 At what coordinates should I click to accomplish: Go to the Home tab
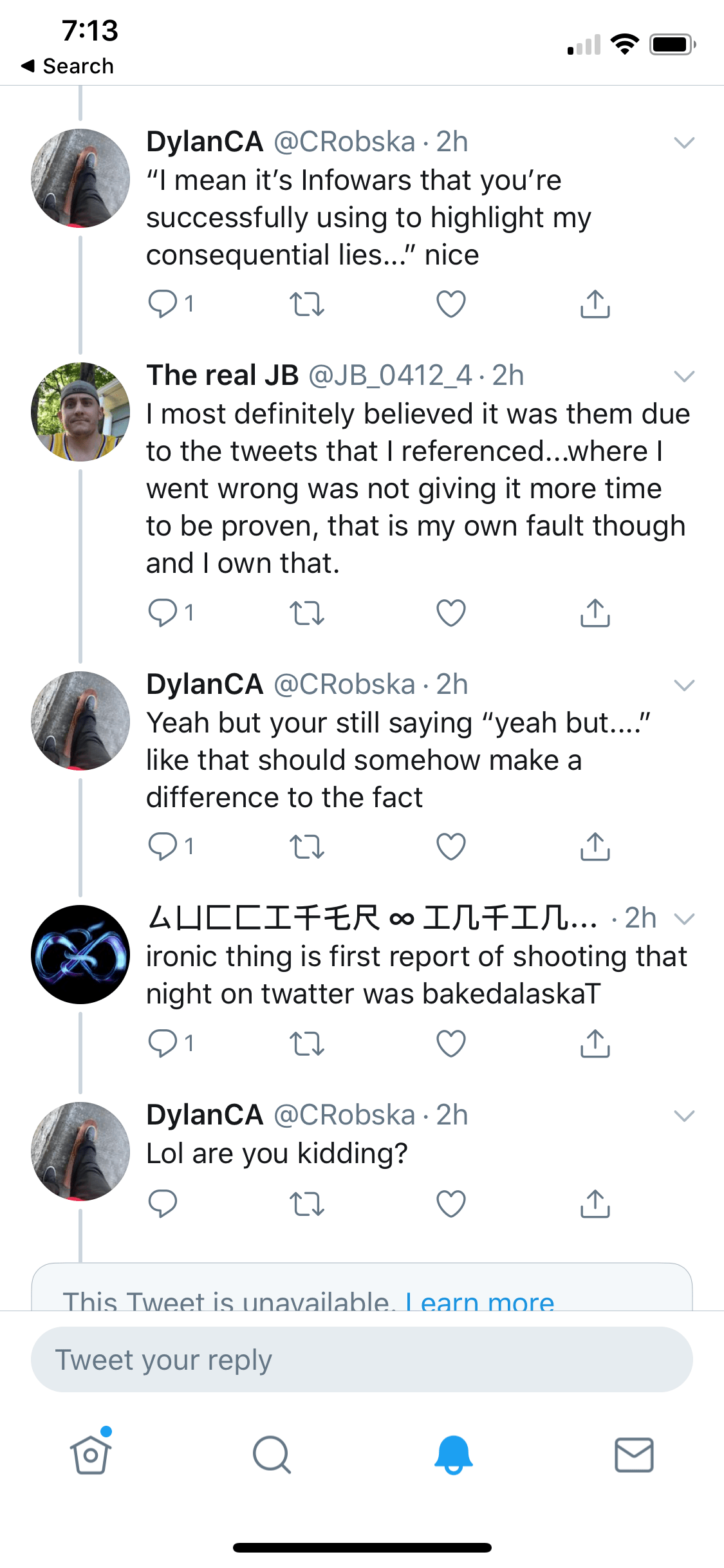(x=91, y=1455)
